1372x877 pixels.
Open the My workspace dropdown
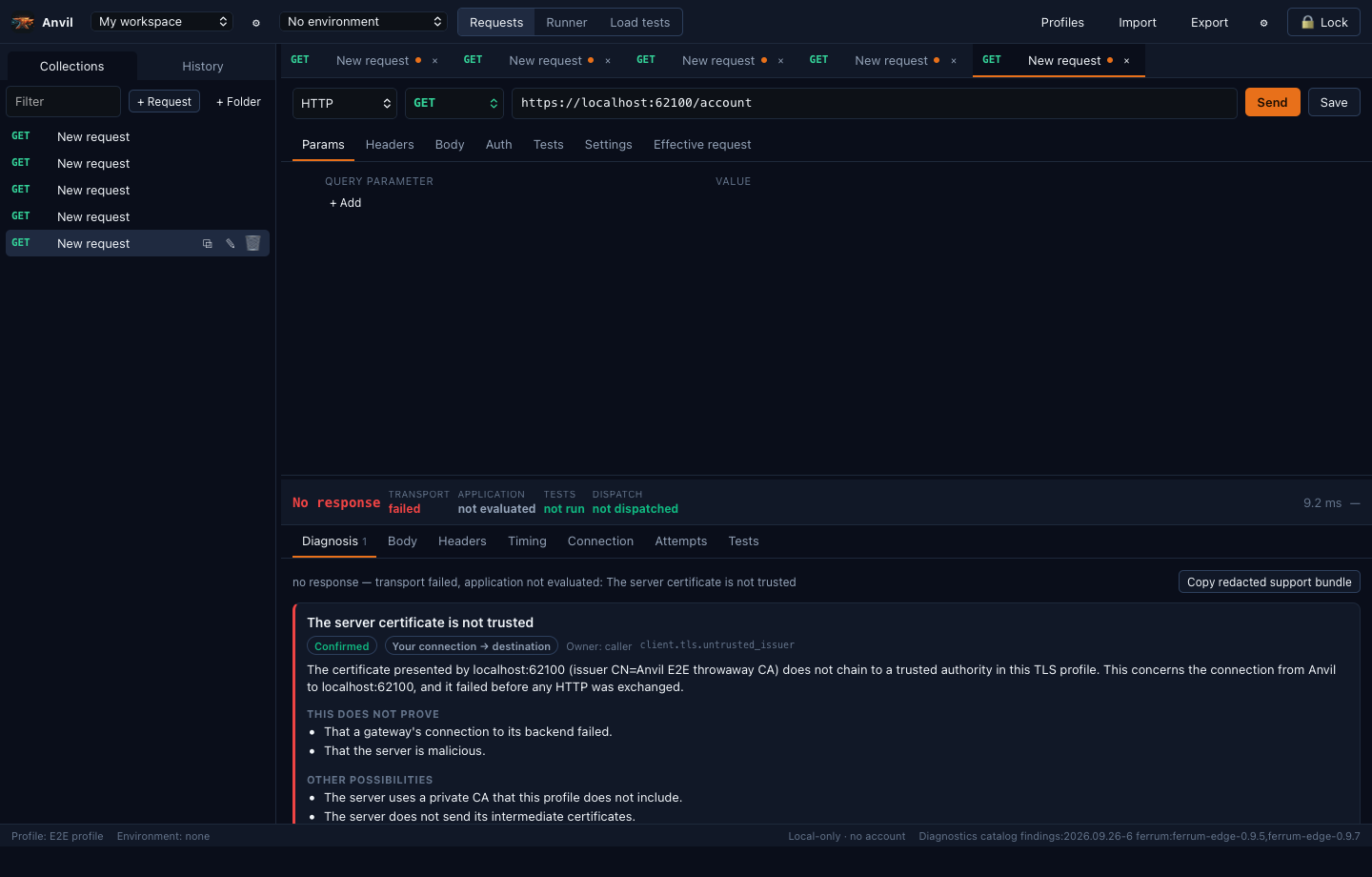click(162, 22)
